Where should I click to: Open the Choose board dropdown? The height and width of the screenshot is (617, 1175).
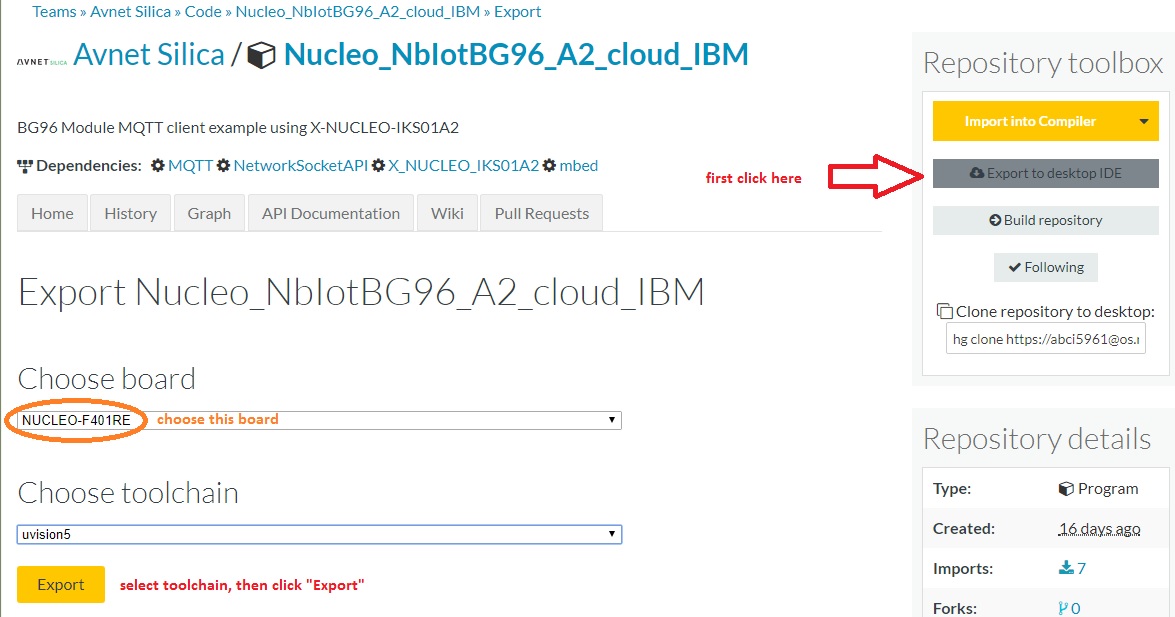pos(611,419)
